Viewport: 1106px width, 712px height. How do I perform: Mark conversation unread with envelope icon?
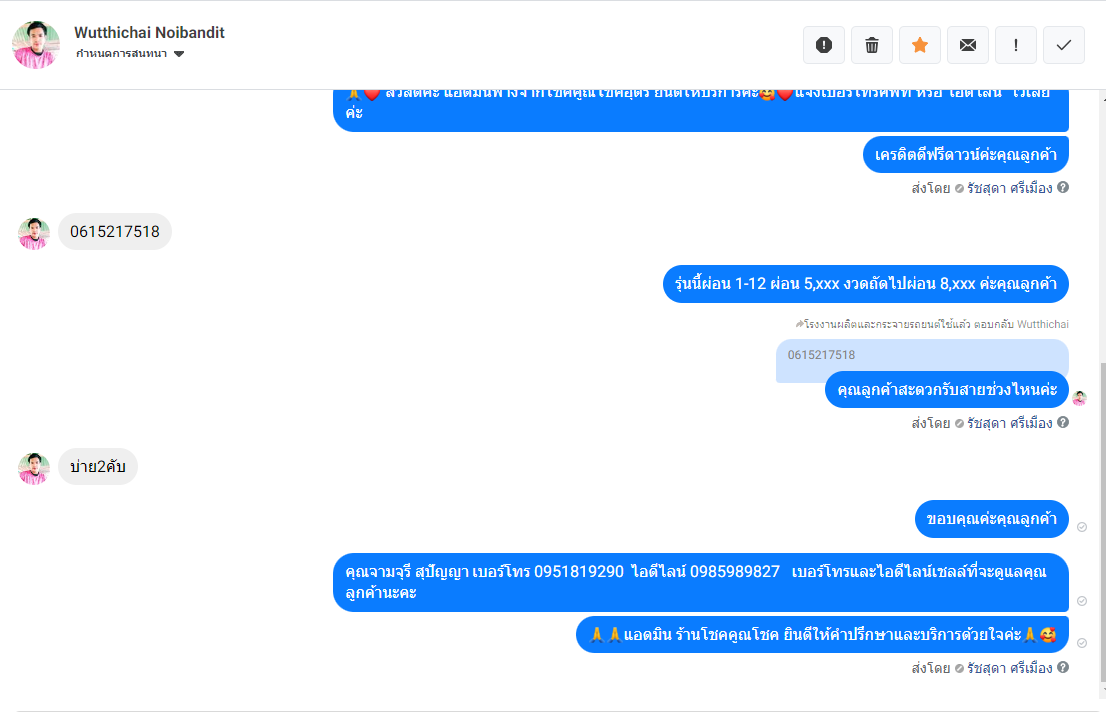[968, 45]
